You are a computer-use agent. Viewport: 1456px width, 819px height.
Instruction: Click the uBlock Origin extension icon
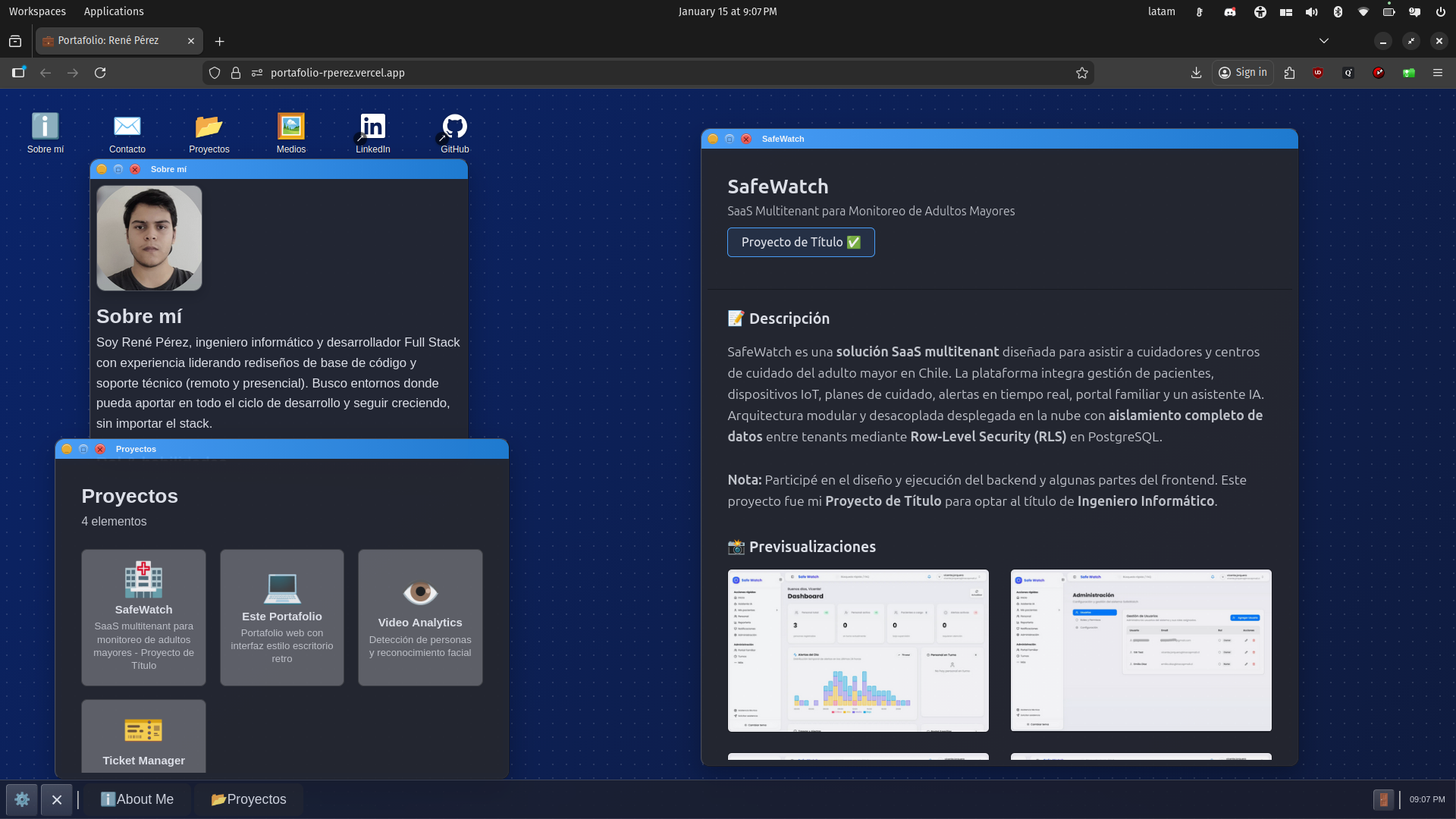pos(1319,73)
